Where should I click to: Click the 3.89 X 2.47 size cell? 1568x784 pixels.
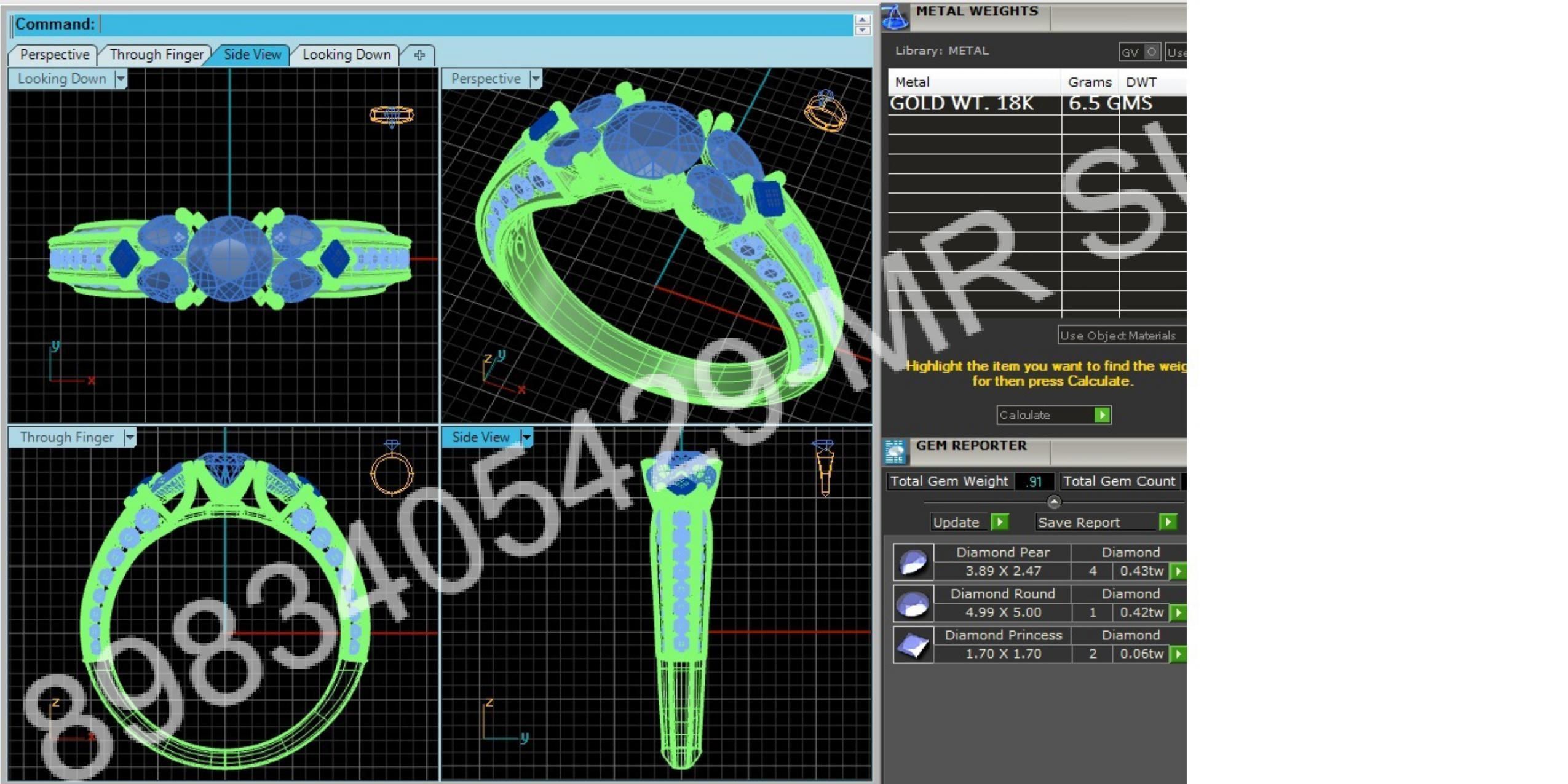[1003, 571]
